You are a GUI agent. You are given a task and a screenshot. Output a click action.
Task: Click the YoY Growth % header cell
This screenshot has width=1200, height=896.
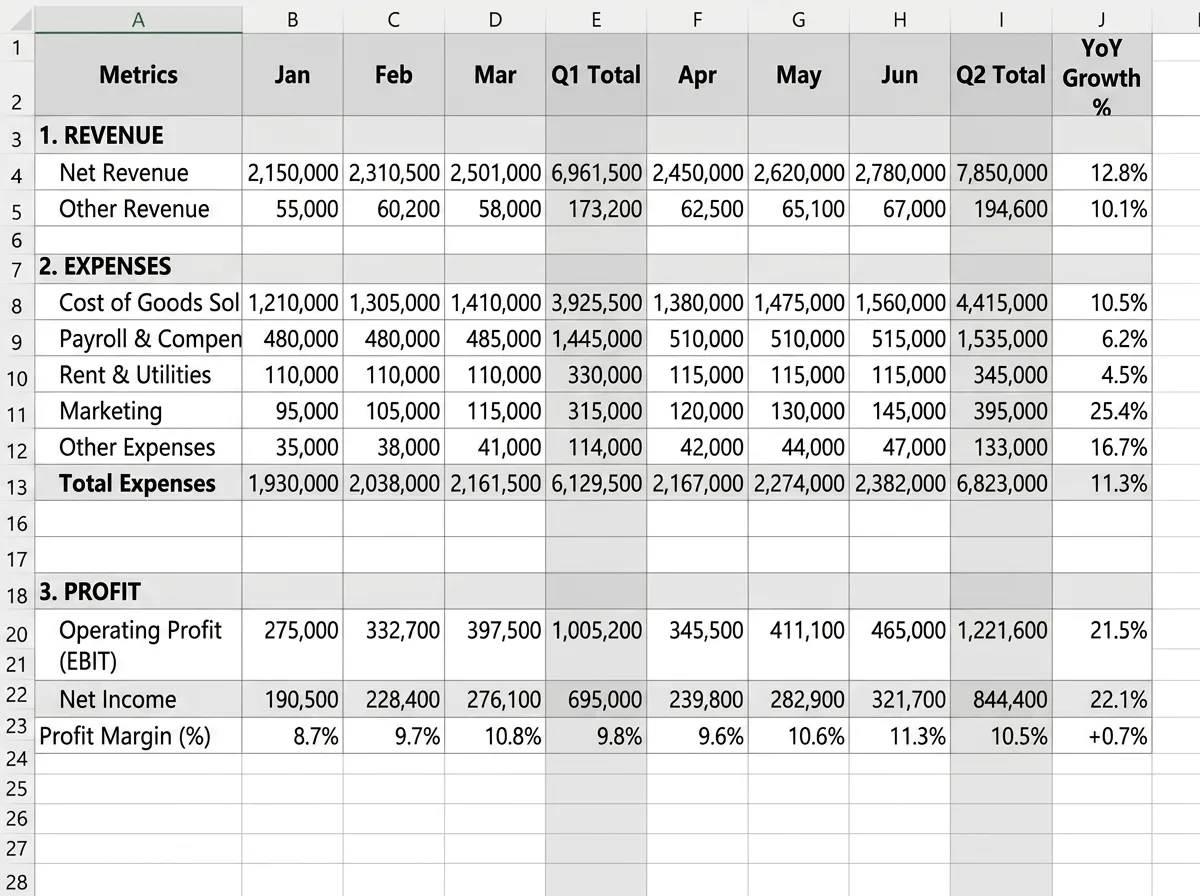(1102, 75)
